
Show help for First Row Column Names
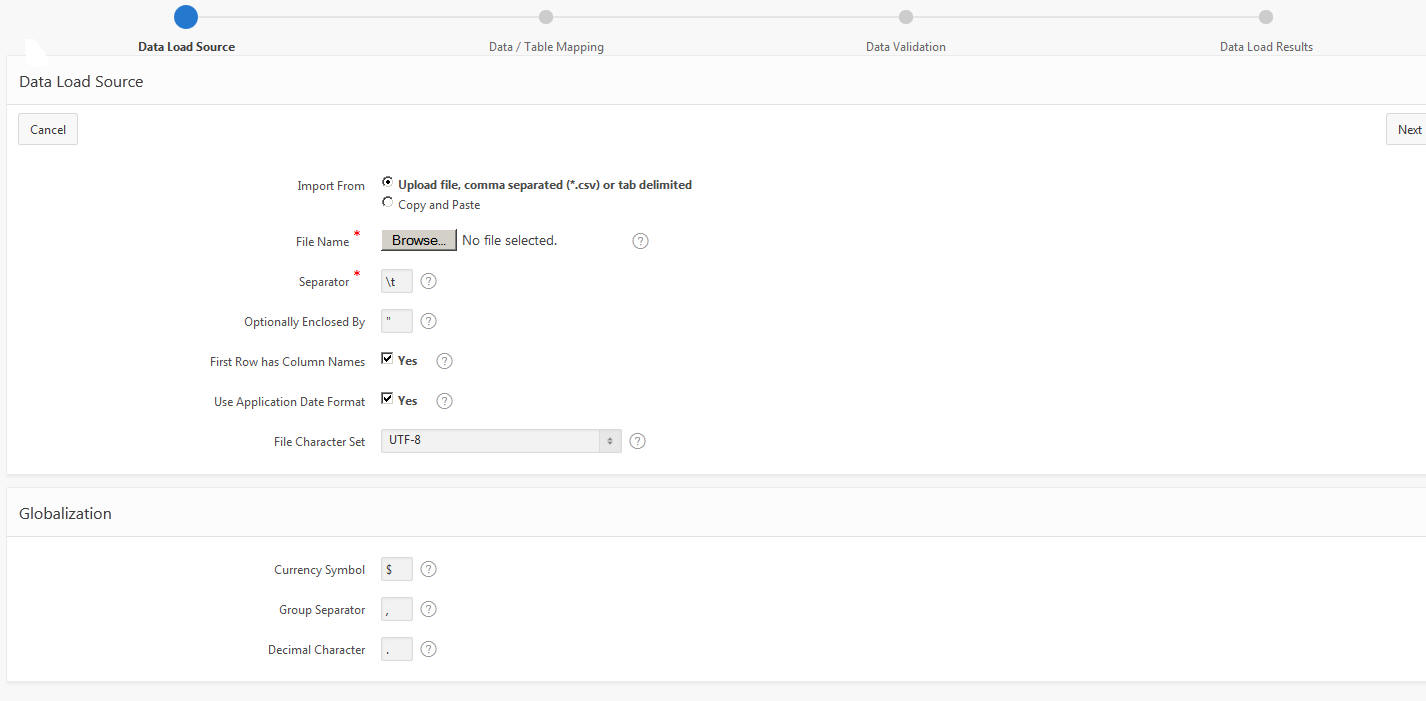(x=445, y=361)
